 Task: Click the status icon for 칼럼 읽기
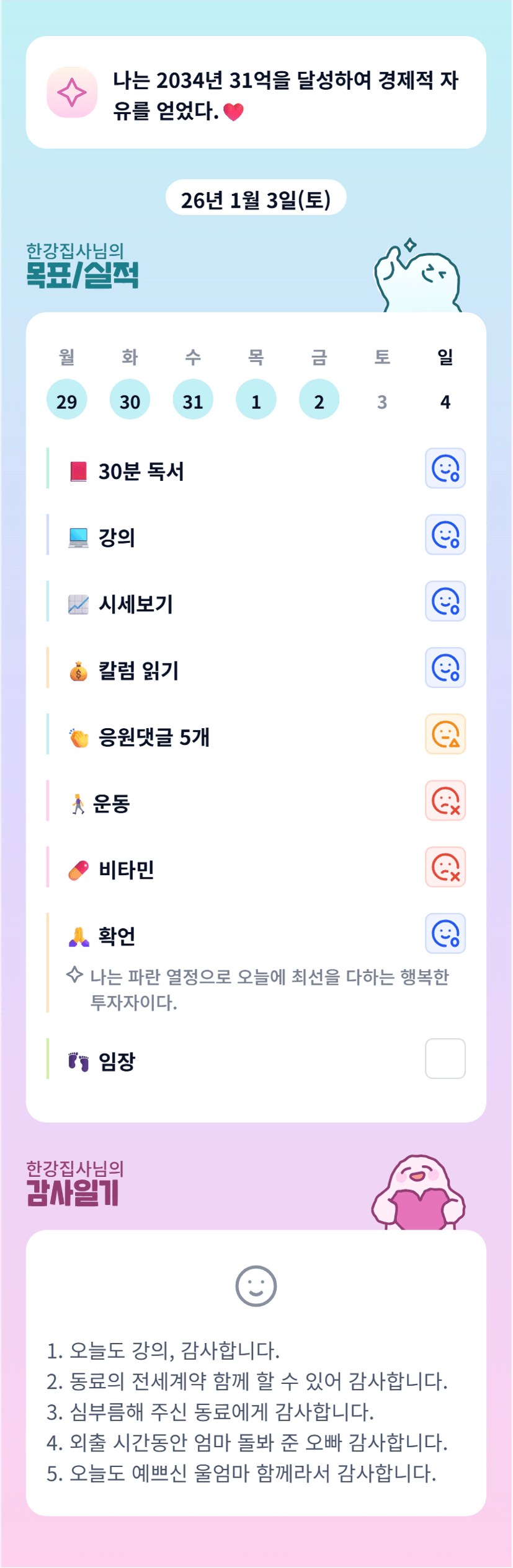click(445, 667)
